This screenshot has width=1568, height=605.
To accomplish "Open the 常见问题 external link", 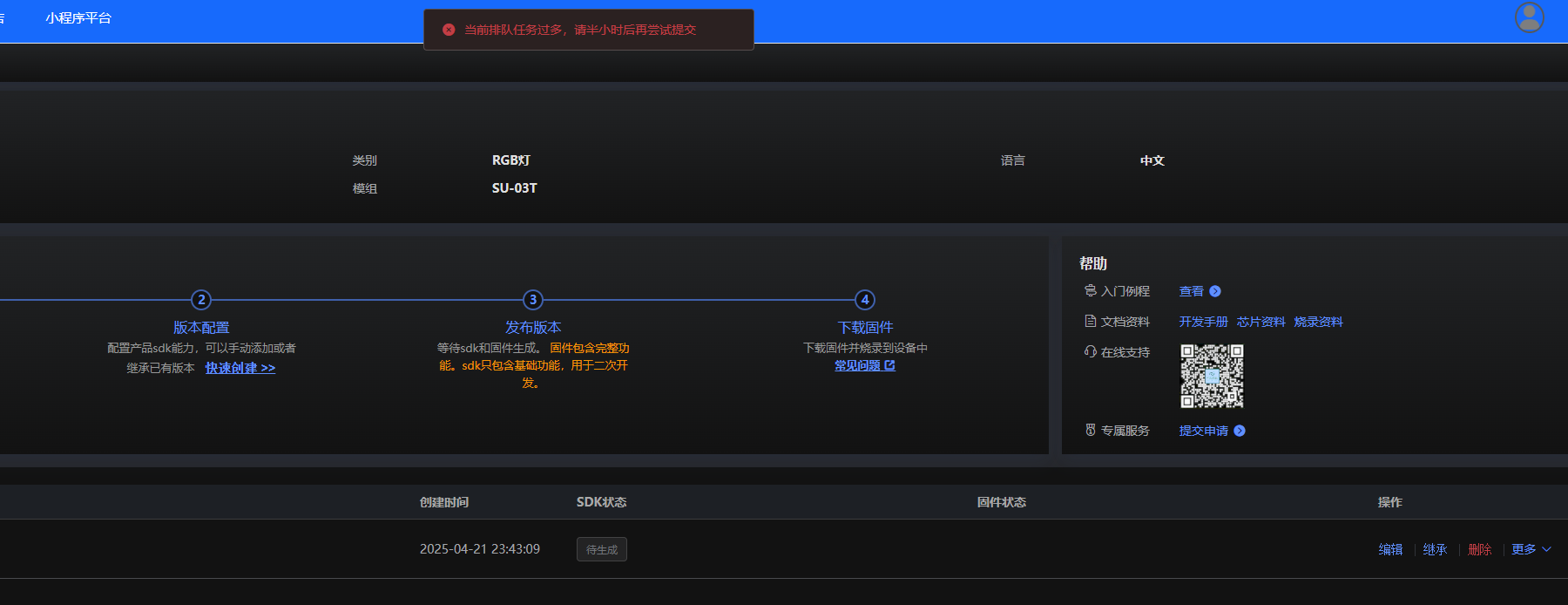I will (x=864, y=365).
